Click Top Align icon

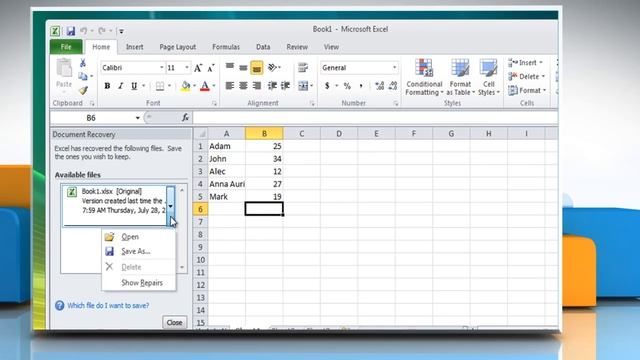tap(230, 67)
